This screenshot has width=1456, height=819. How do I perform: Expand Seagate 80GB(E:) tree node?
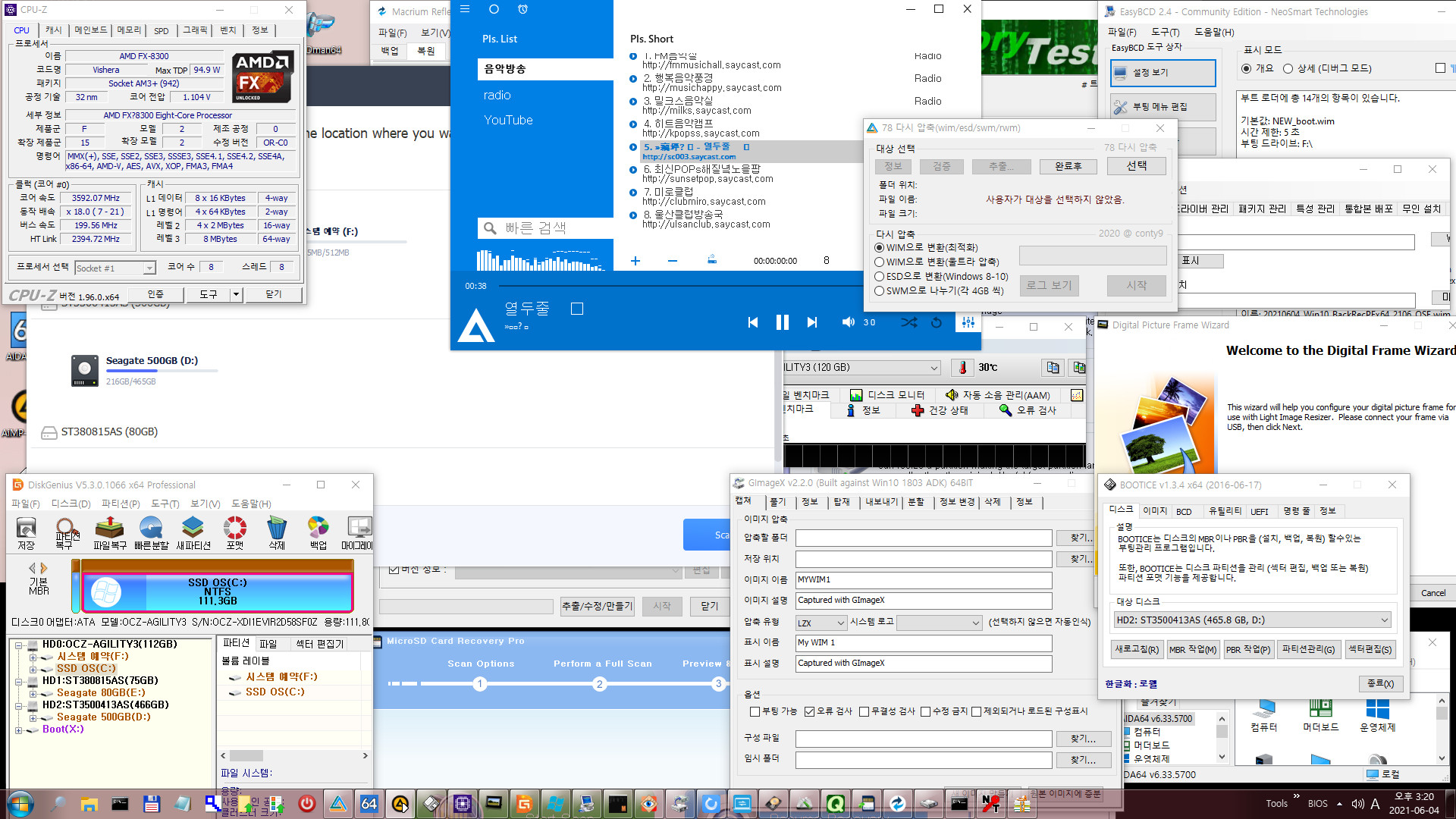click(x=33, y=694)
